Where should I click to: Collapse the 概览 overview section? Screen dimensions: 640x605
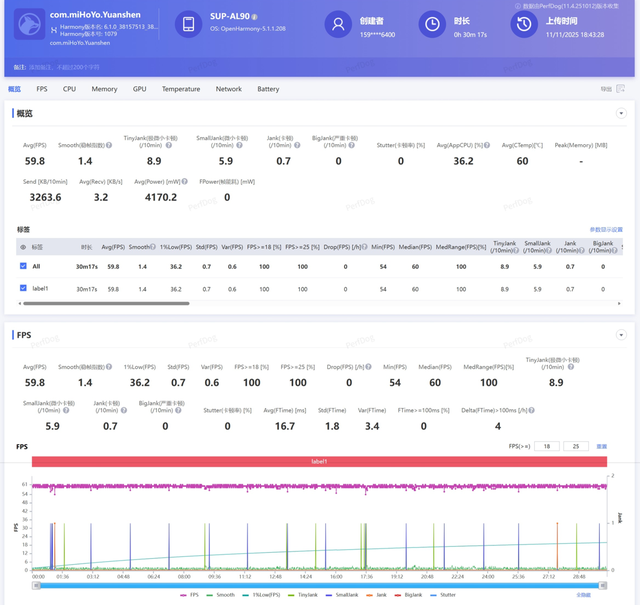click(x=621, y=114)
